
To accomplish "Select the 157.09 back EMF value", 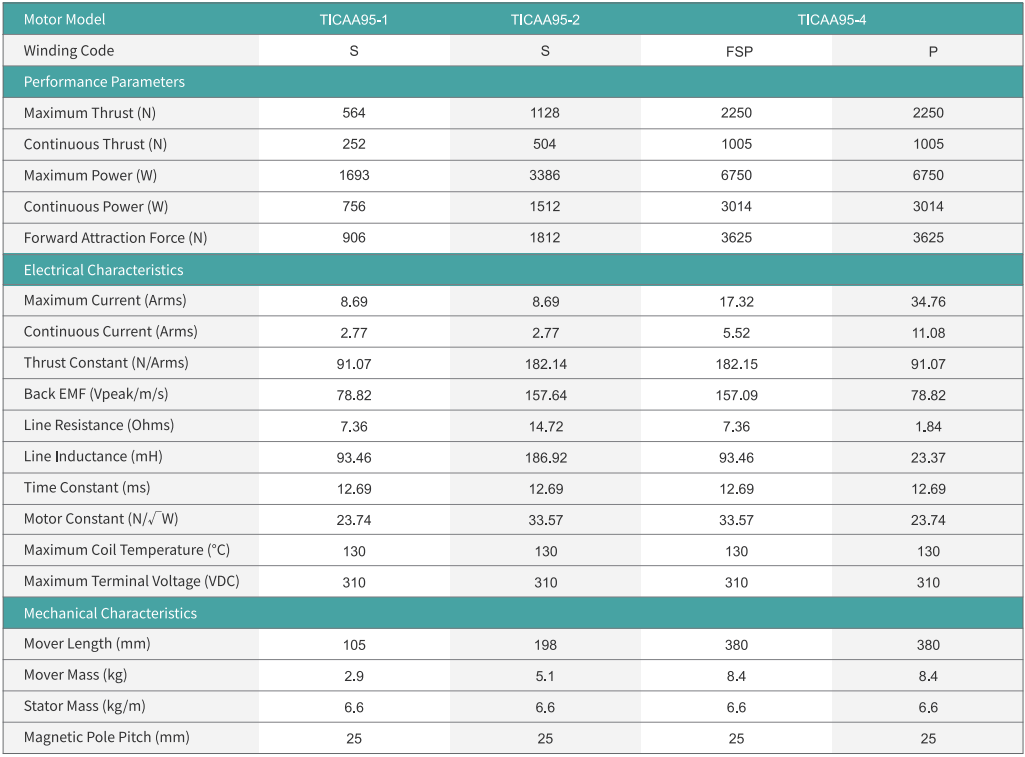I will 736,395.
